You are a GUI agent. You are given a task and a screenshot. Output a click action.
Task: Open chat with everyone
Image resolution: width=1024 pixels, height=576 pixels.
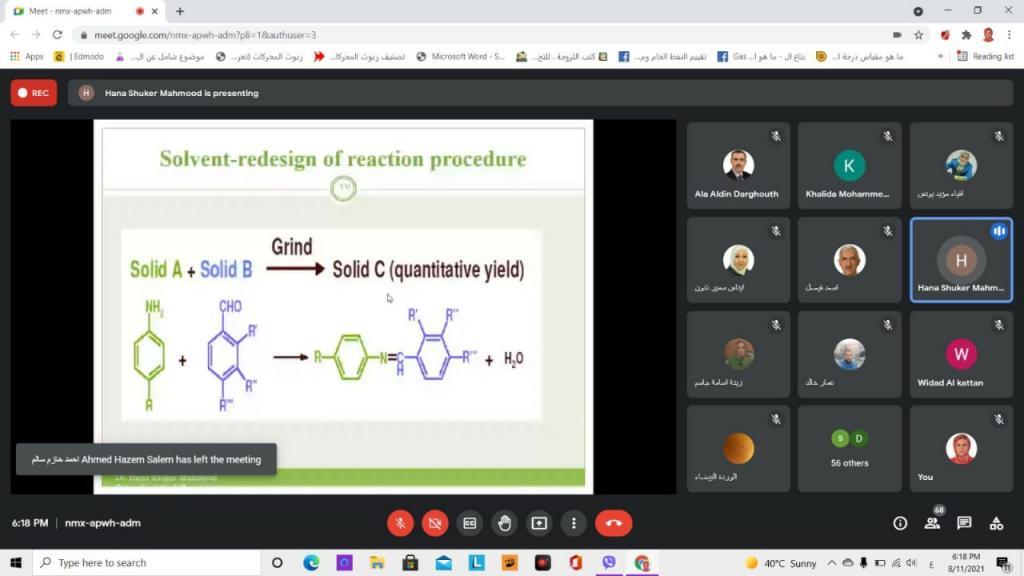tap(964, 523)
